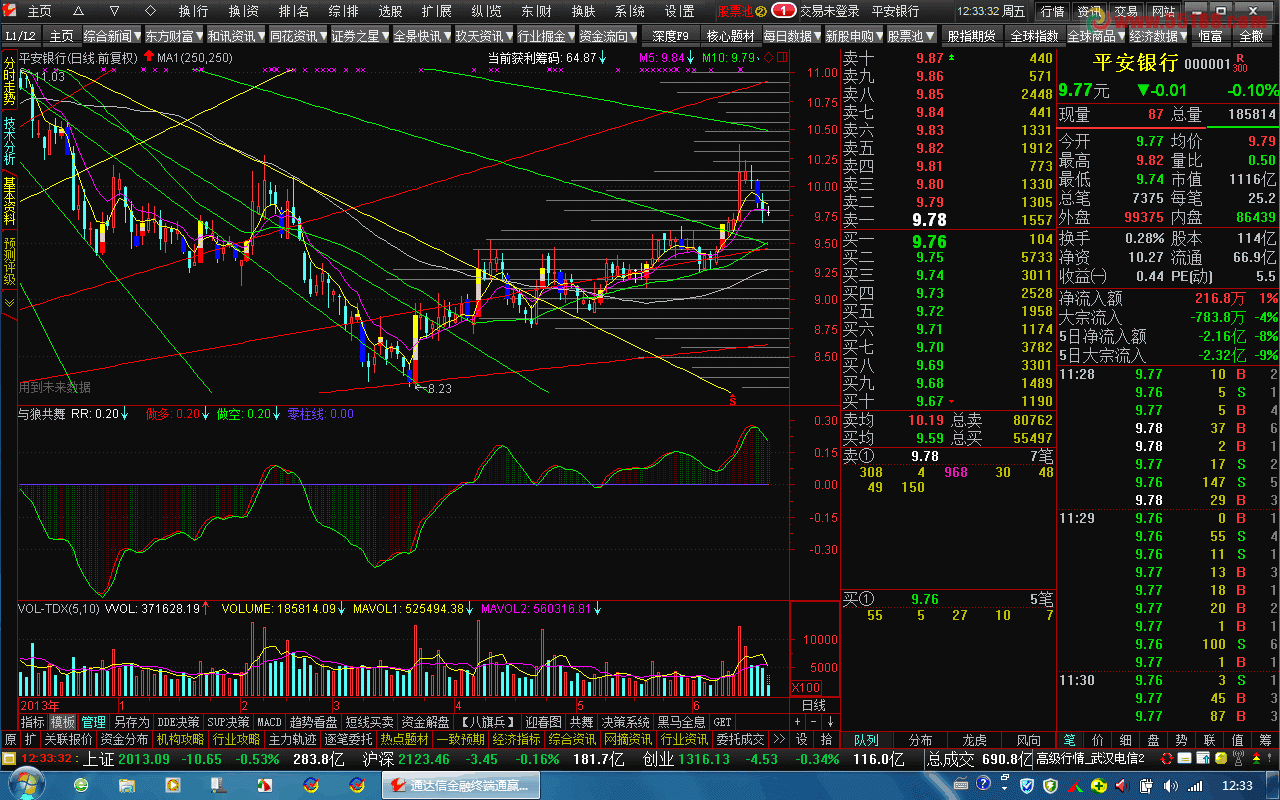Open the 东方财富 dropdown
The height and width of the screenshot is (800, 1280).
pyautogui.click(x=174, y=36)
